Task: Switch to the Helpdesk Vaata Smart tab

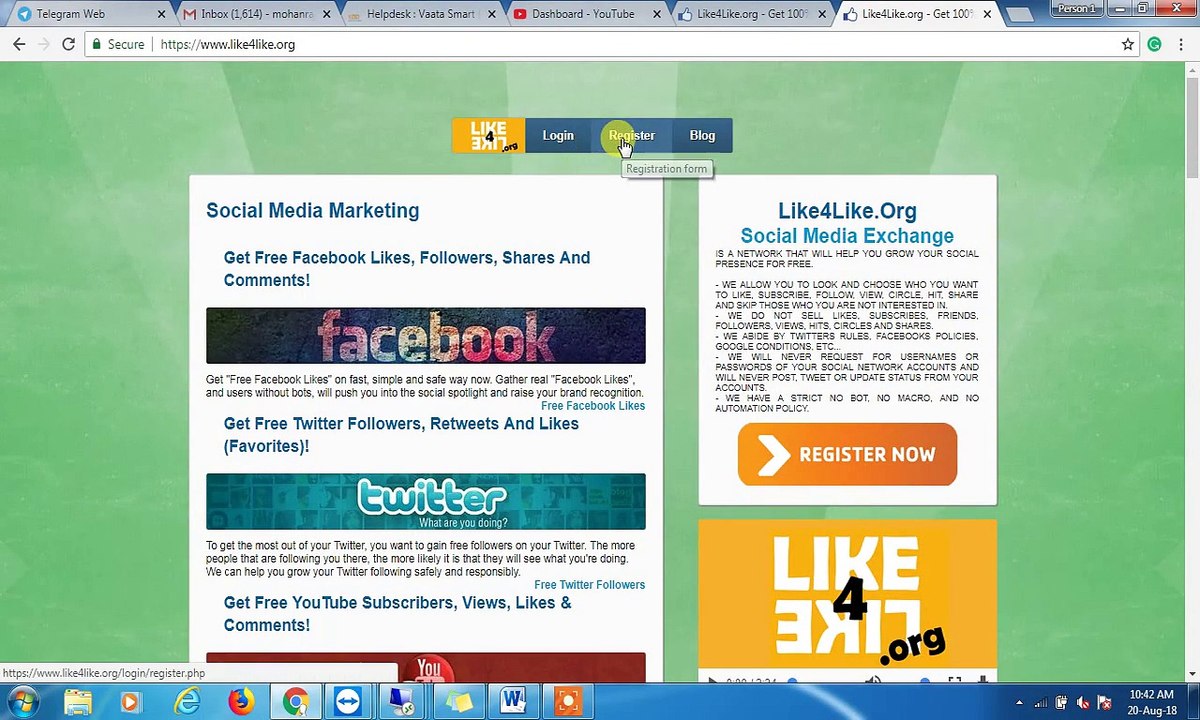Action: pos(420,14)
